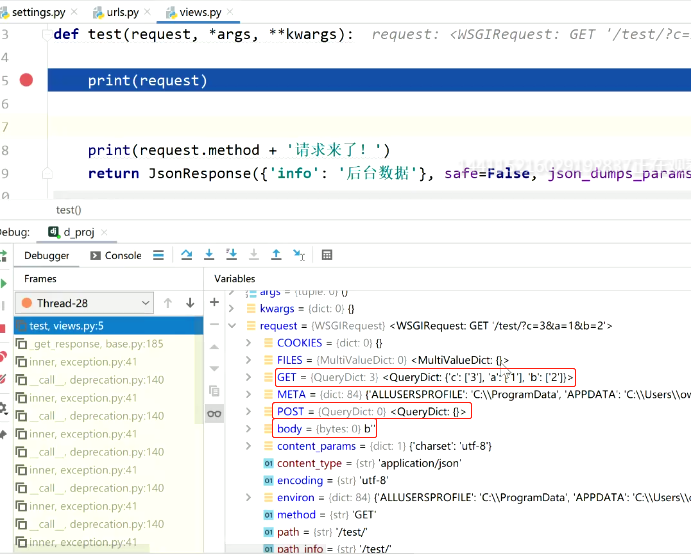Expand the environ dict entry
This screenshot has width=691, height=554.
tap(249, 498)
